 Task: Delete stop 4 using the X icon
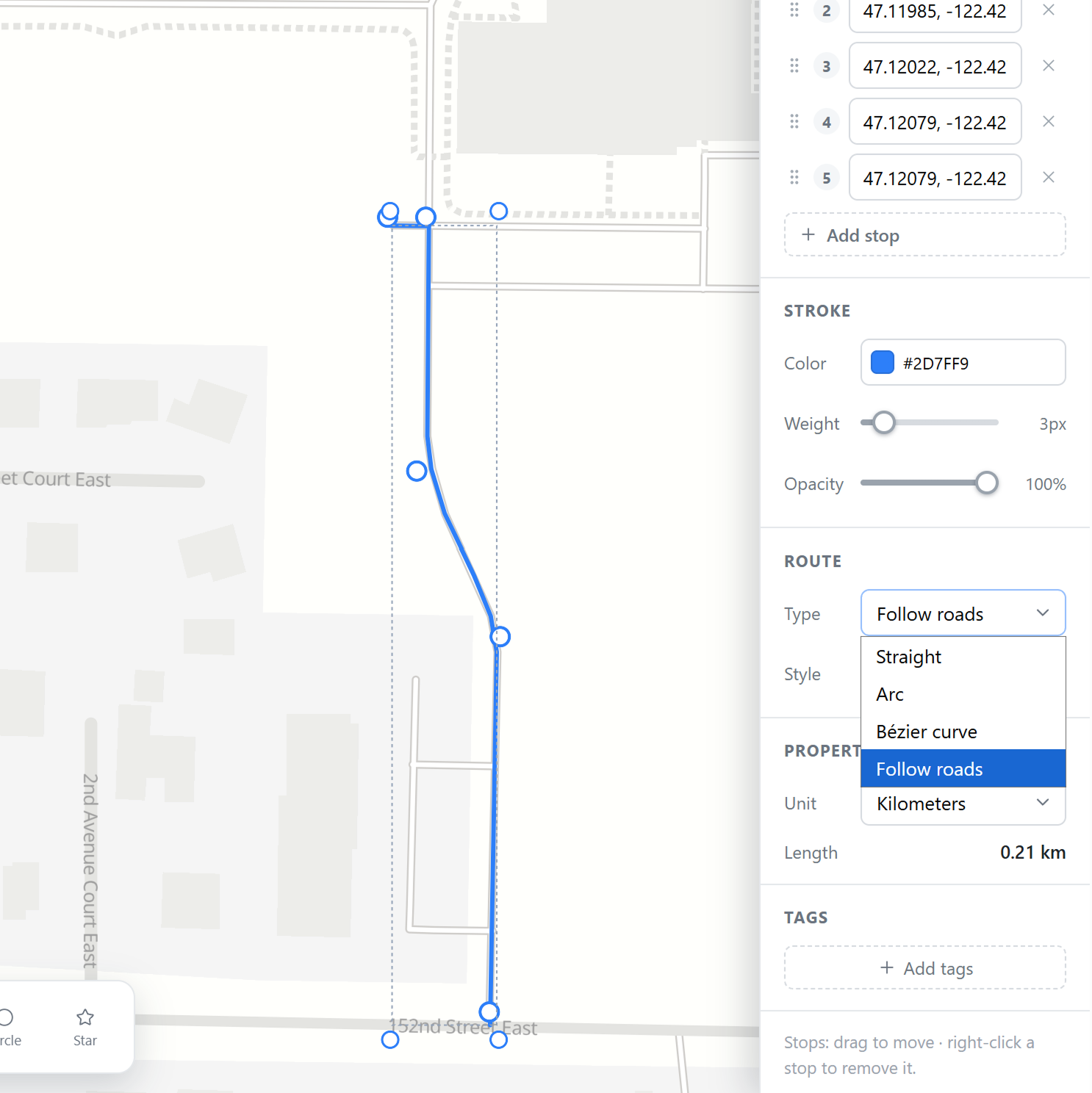click(1049, 122)
